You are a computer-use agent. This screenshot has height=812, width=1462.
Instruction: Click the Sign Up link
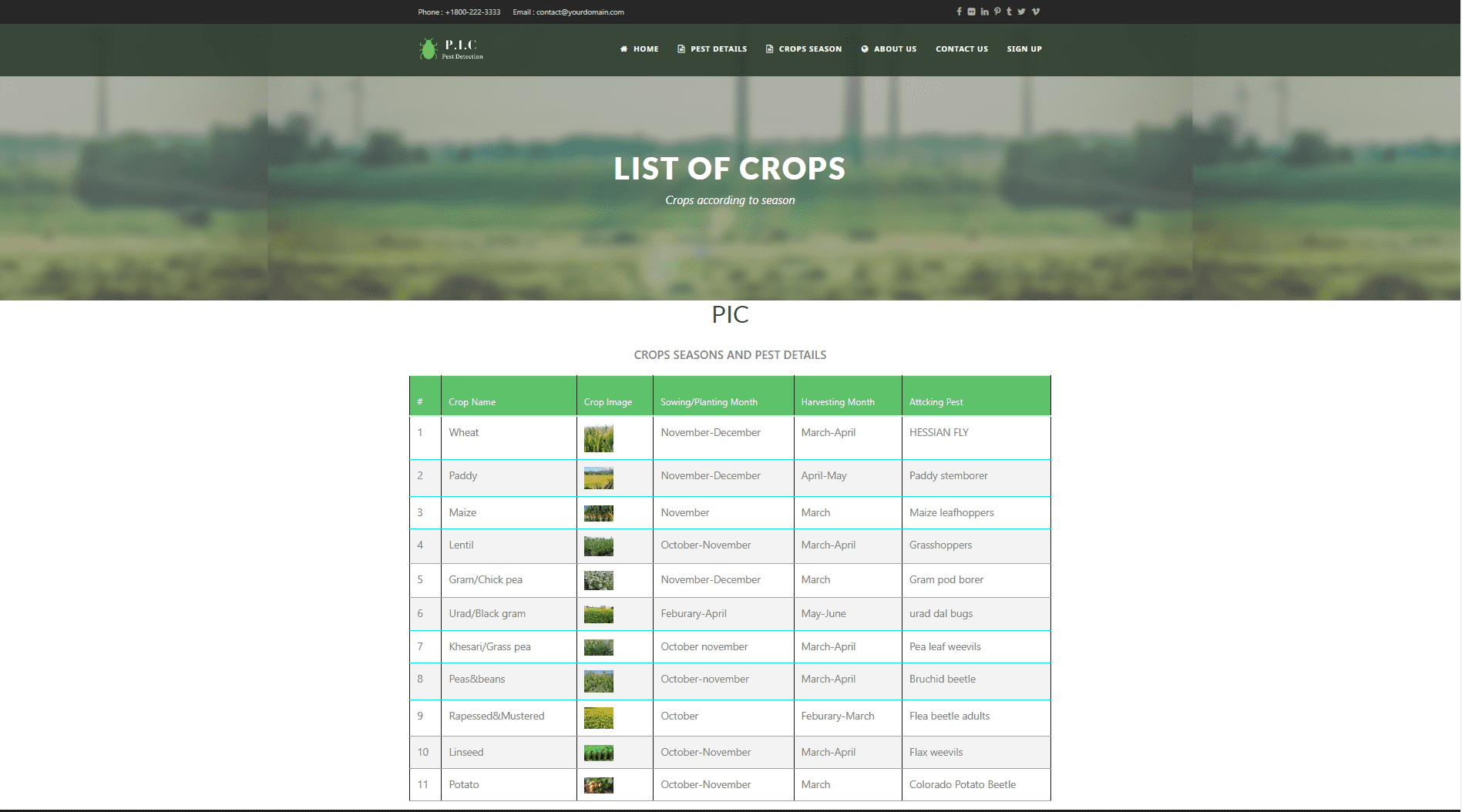1023,49
